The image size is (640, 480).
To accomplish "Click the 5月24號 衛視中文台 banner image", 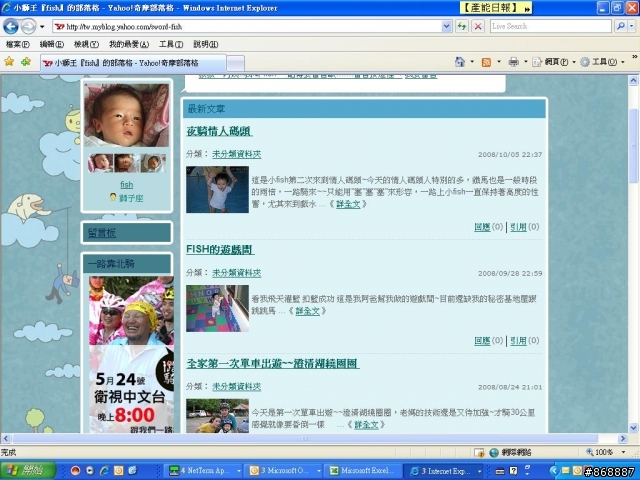I will point(131,355).
